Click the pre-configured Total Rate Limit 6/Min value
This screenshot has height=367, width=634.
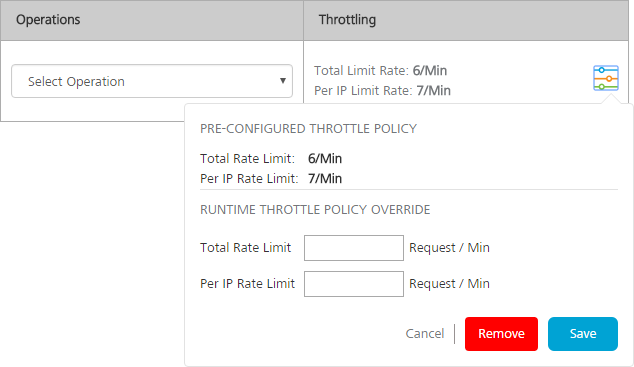(325, 158)
